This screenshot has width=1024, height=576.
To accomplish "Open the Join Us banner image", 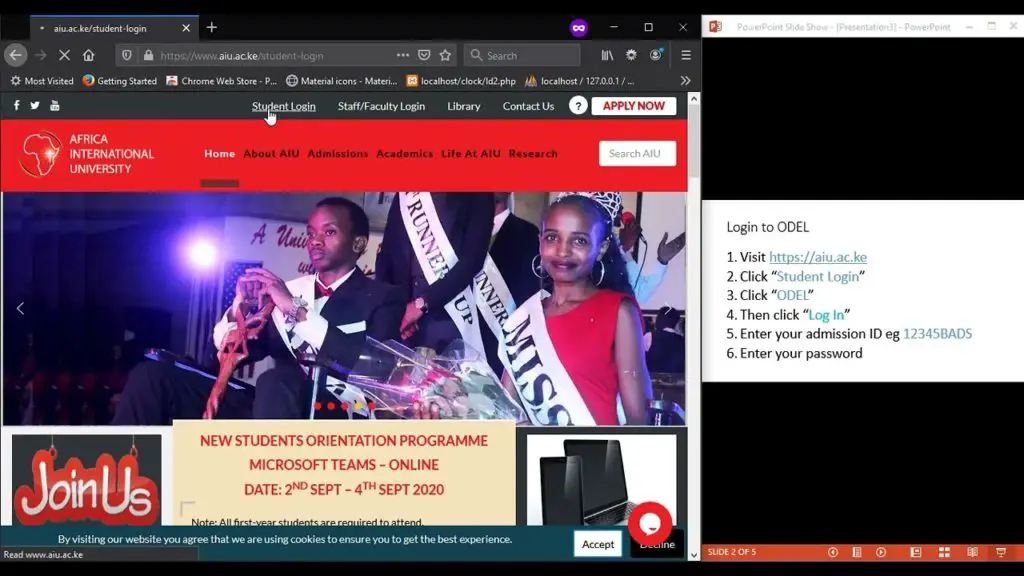I will [86, 480].
